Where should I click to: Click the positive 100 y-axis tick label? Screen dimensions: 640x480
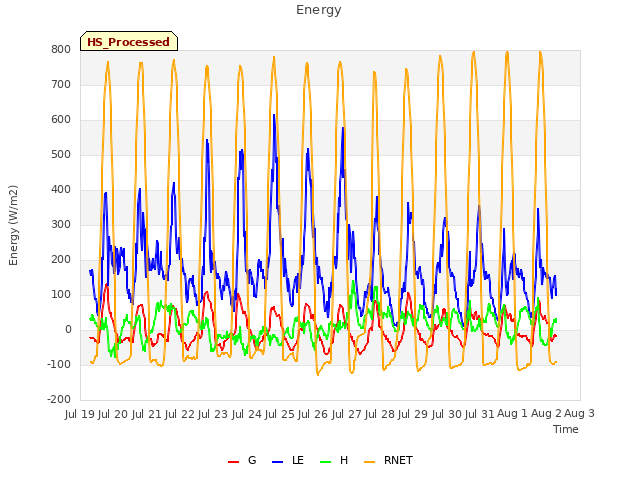[61, 294]
